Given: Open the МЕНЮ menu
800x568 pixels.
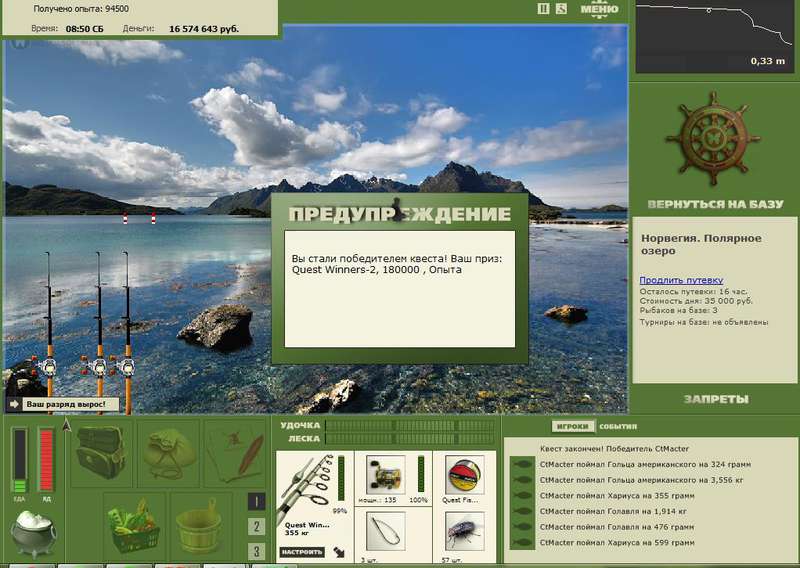Looking at the screenshot, I should point(599,9).
